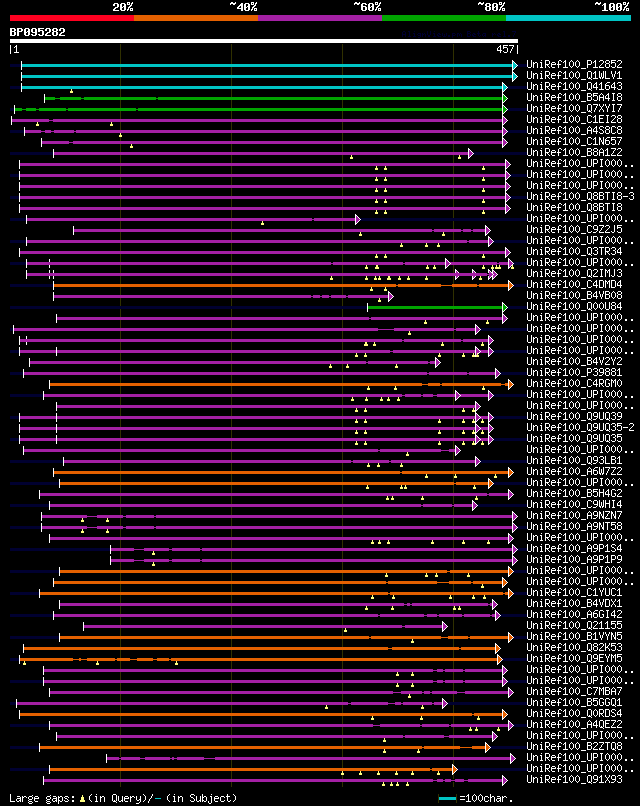Select the UniRef100_Q00U84 label
The image size is (640, 806).
point(574,306)
